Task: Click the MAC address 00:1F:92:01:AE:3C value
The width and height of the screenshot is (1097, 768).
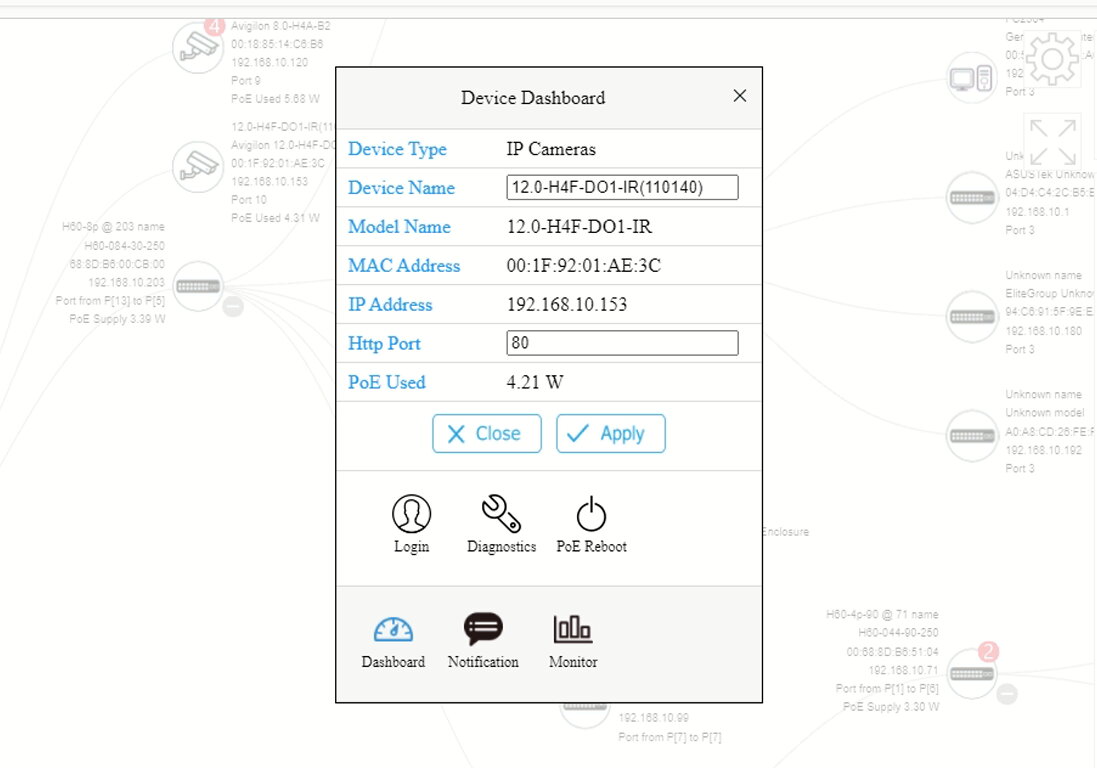Action: pos(583,266)
